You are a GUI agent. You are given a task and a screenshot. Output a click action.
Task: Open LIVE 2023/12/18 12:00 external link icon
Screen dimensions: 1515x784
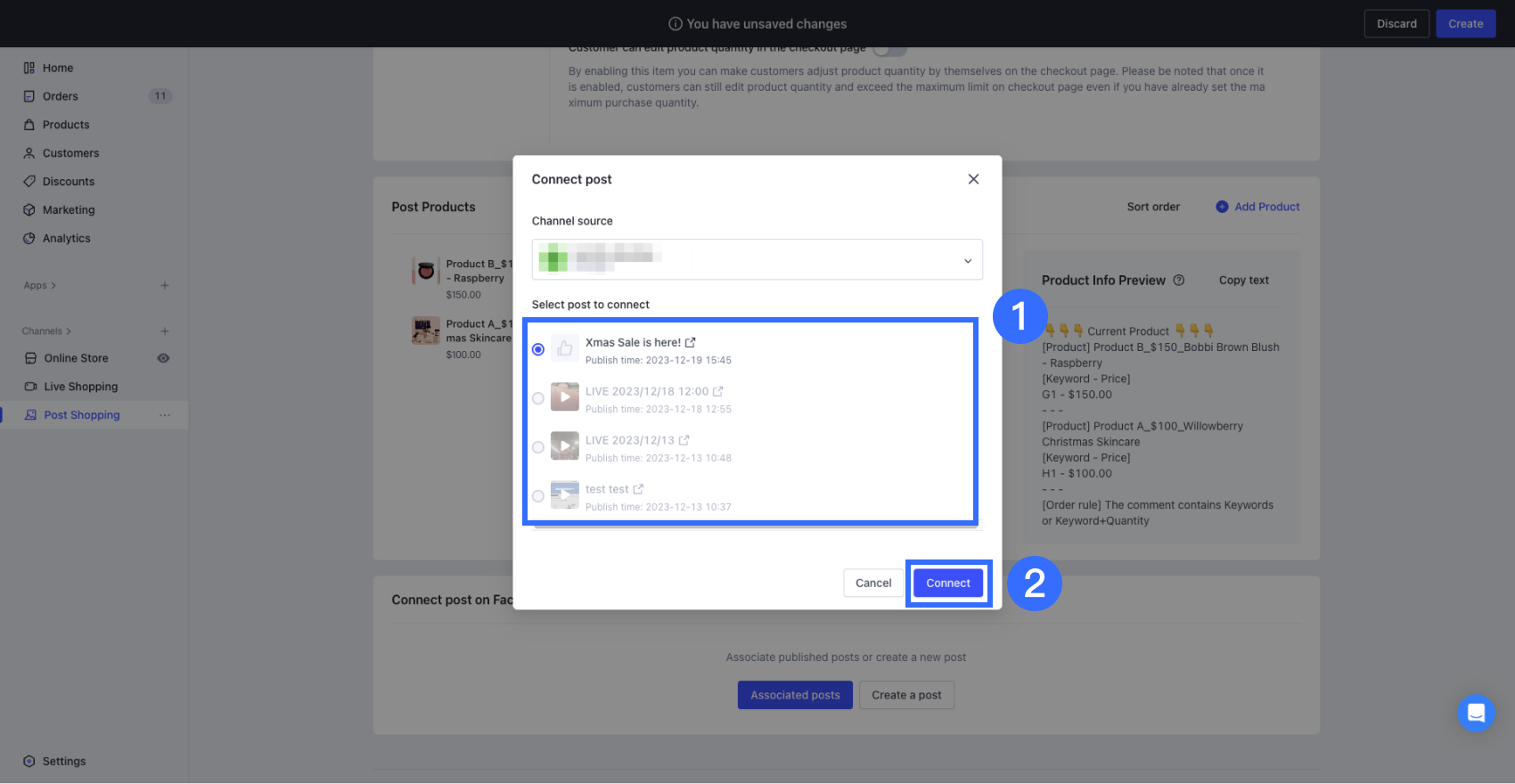coord(718,391)
